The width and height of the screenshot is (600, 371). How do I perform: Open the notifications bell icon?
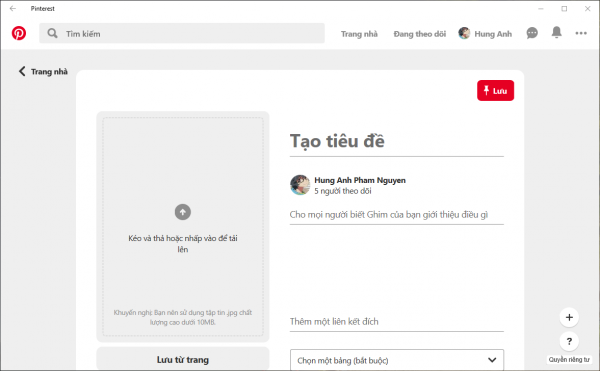pos(556,33)
